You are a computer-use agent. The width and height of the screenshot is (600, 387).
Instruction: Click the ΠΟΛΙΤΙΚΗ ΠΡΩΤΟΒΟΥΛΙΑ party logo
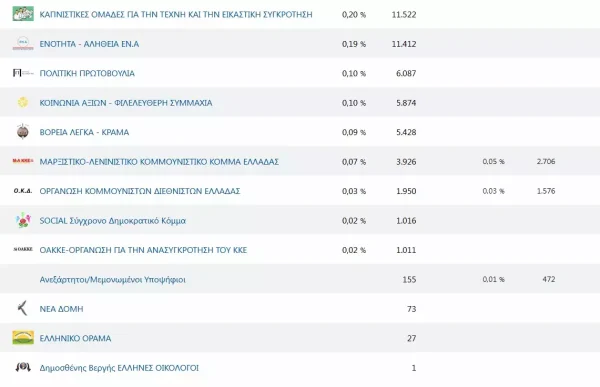(x=23, y=73)
